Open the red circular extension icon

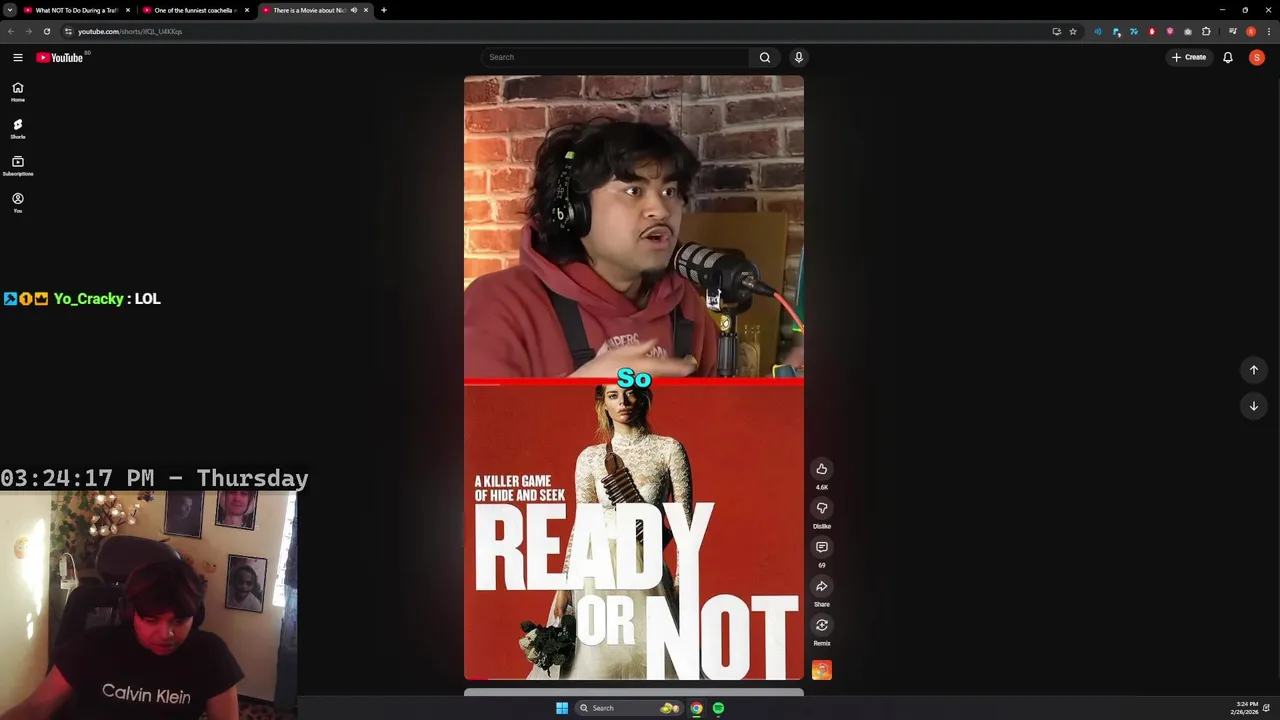(x=1152, y=31)
